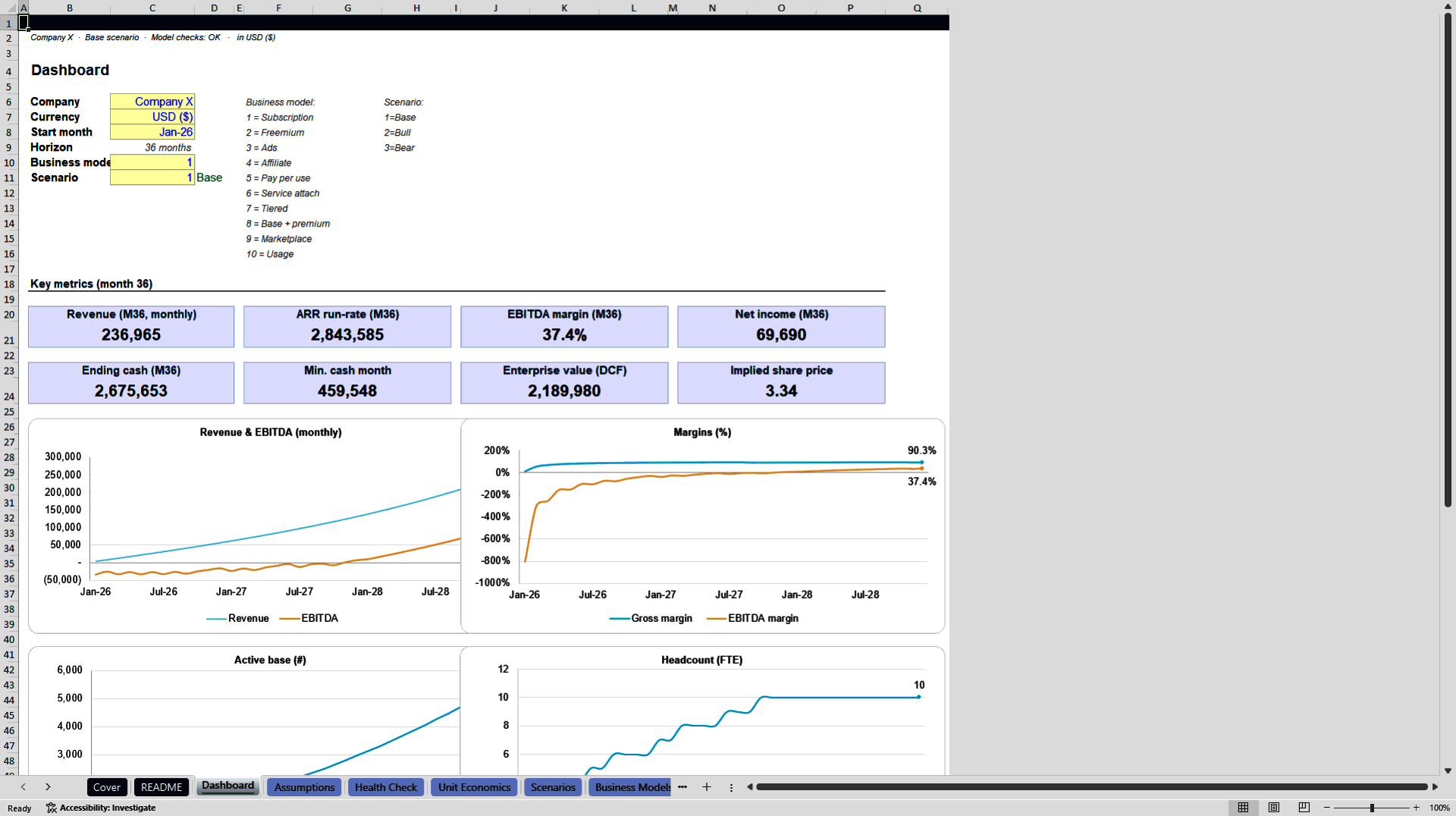Select the '3=Bear' scenario text
The height and width of the screenshot is (816, 1456).
point(399,148)
